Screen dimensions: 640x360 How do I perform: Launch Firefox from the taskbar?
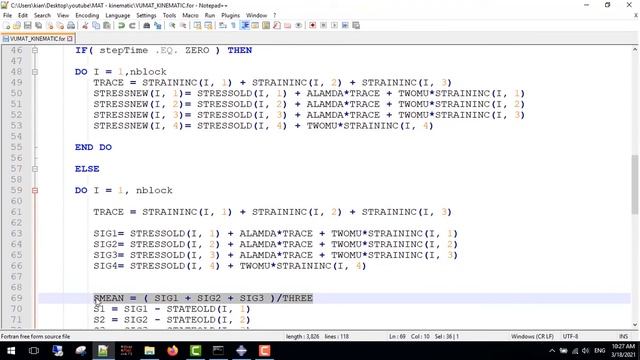pos(173,351)
